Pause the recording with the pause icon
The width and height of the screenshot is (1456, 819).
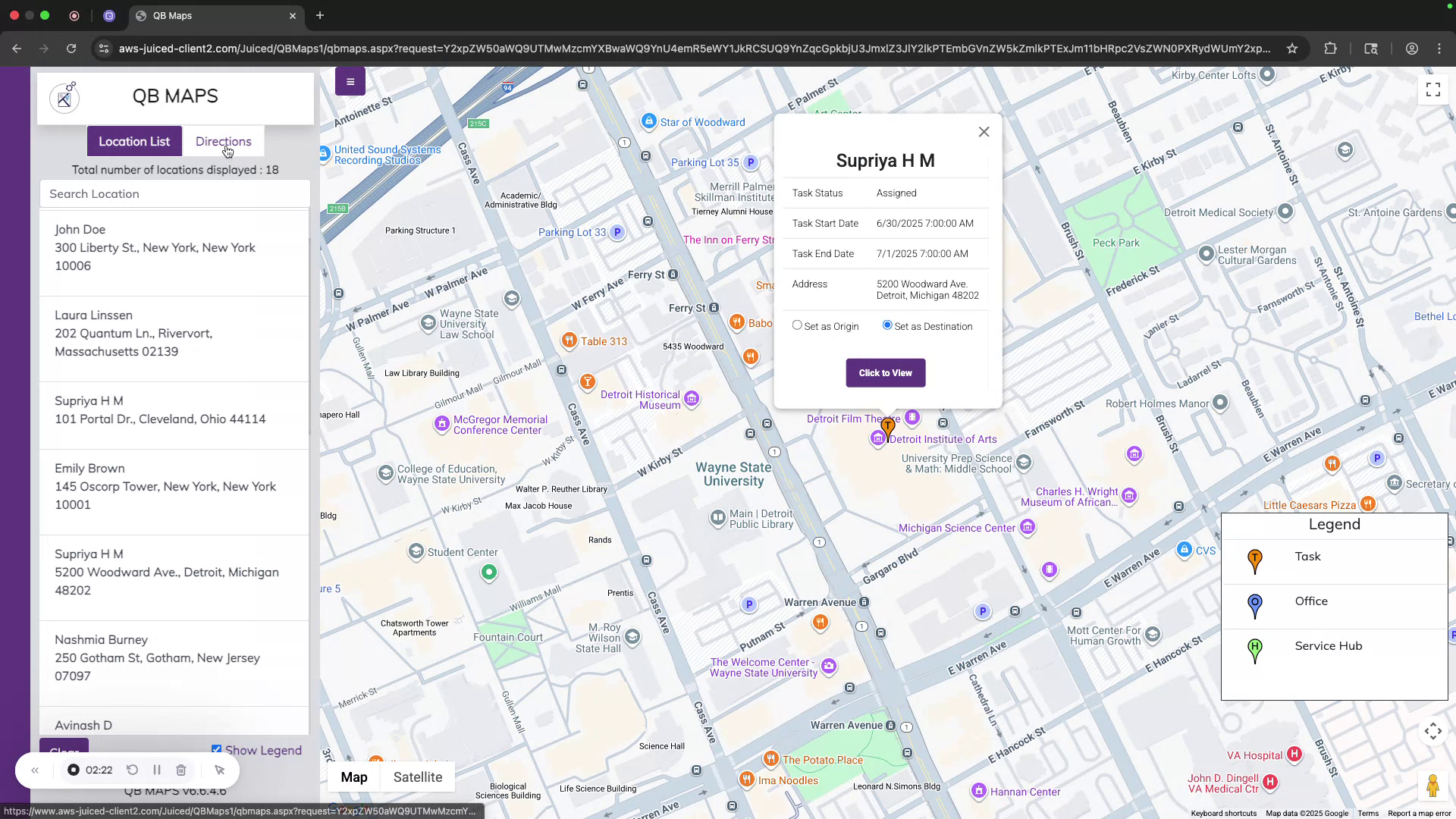(157, 770)
